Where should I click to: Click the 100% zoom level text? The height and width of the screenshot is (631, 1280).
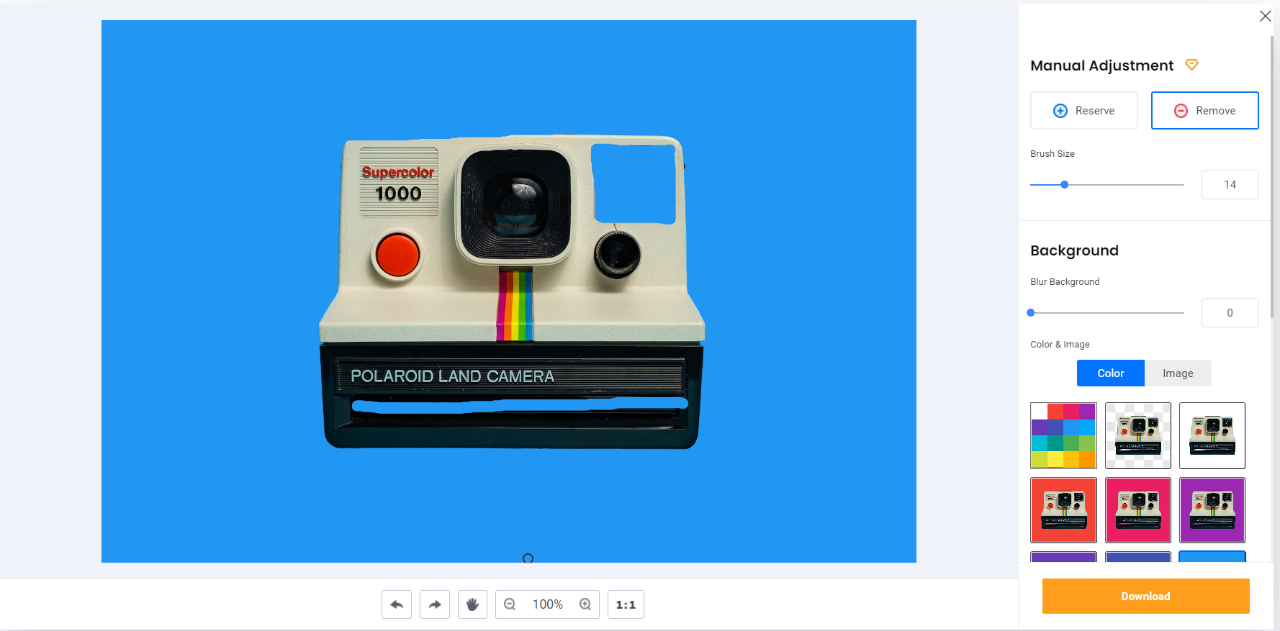point(547,604)
